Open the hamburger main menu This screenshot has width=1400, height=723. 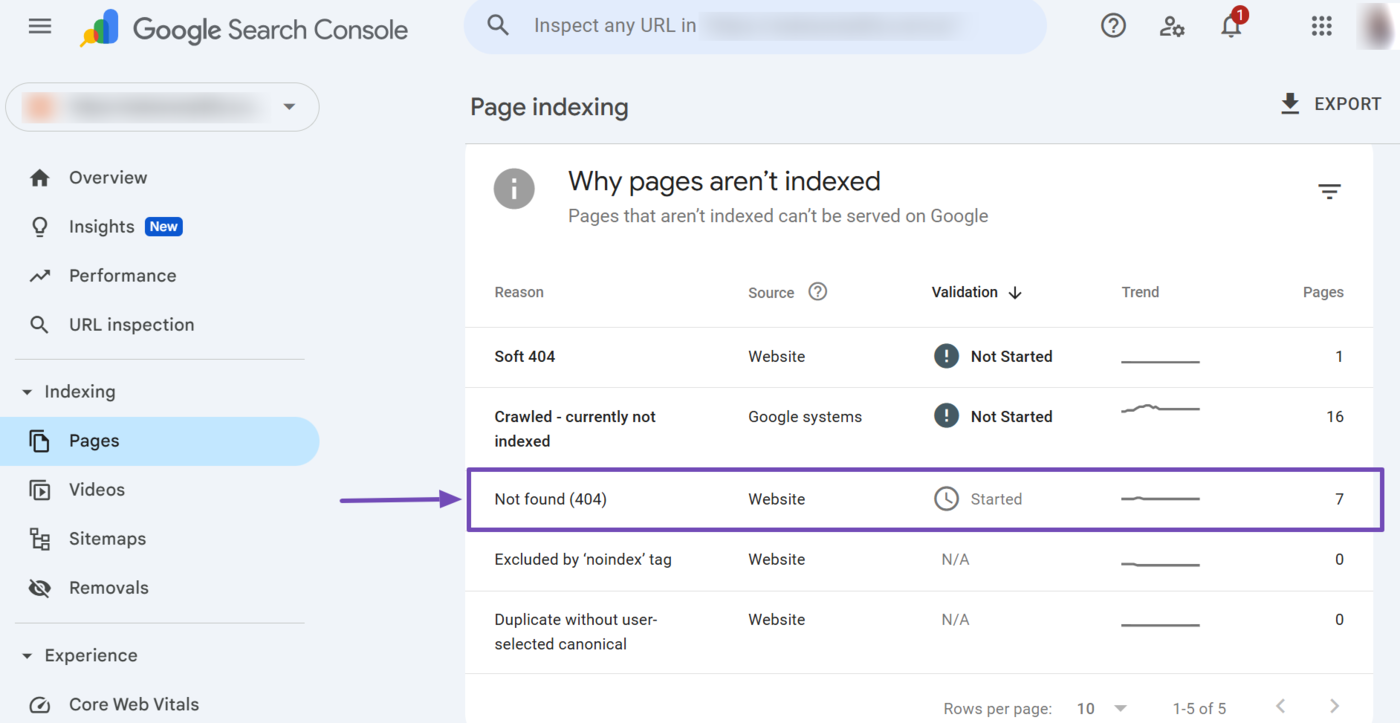click(40, 27)
